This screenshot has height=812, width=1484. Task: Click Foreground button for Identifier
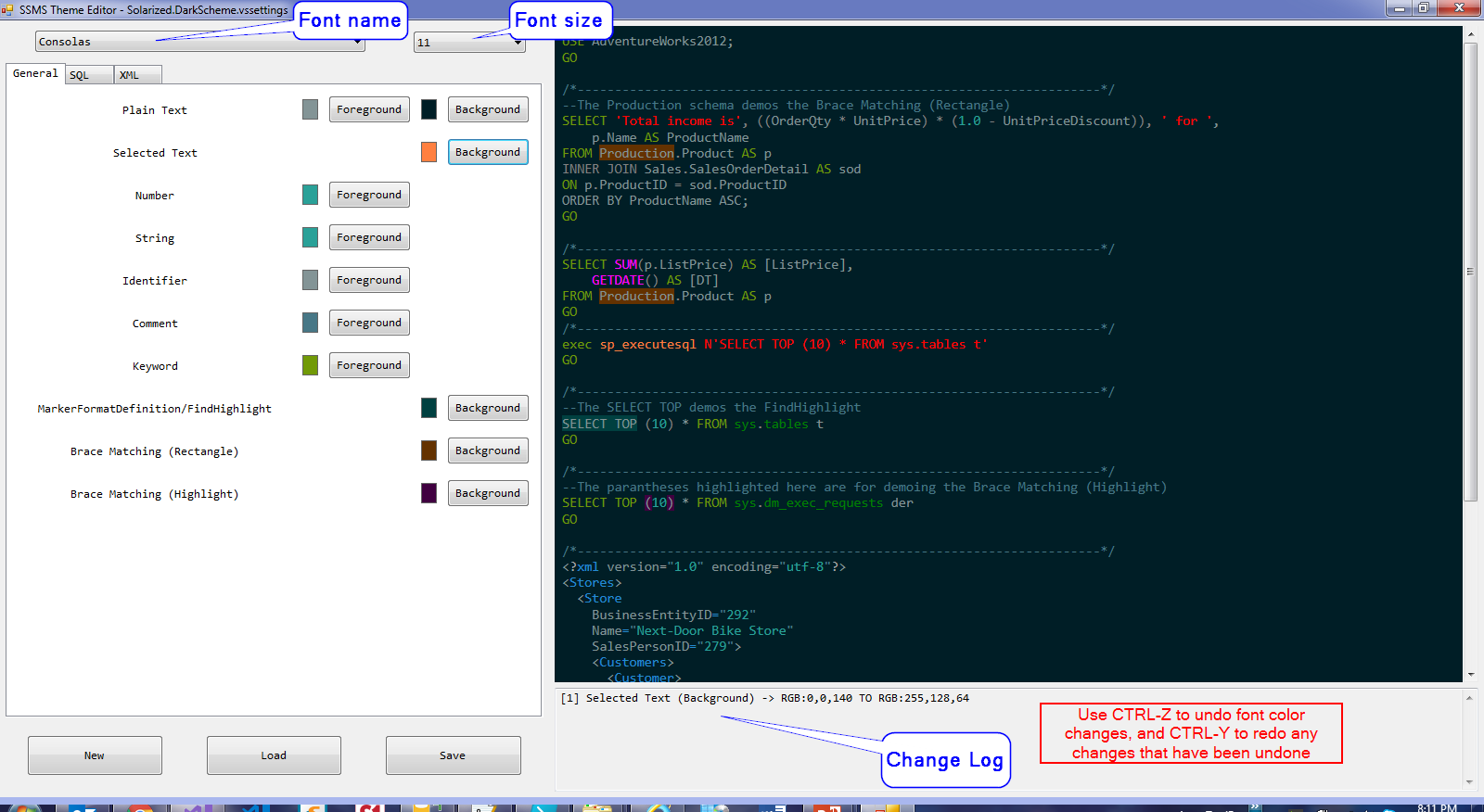[x=369, y=280]
